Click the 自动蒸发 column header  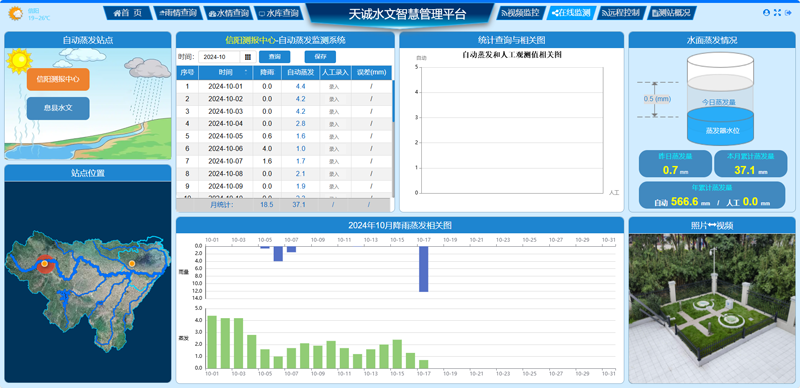tap(301, 72)
